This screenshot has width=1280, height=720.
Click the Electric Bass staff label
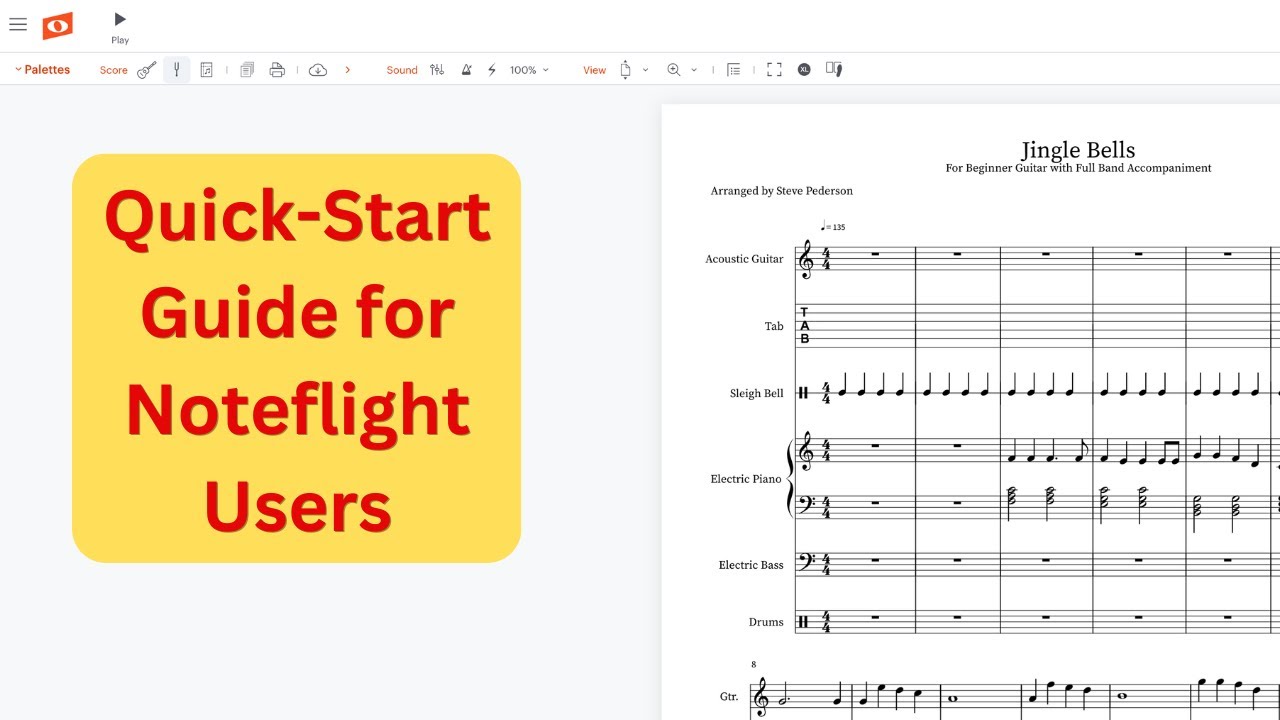pyautogui.click(x=751, y=565)
